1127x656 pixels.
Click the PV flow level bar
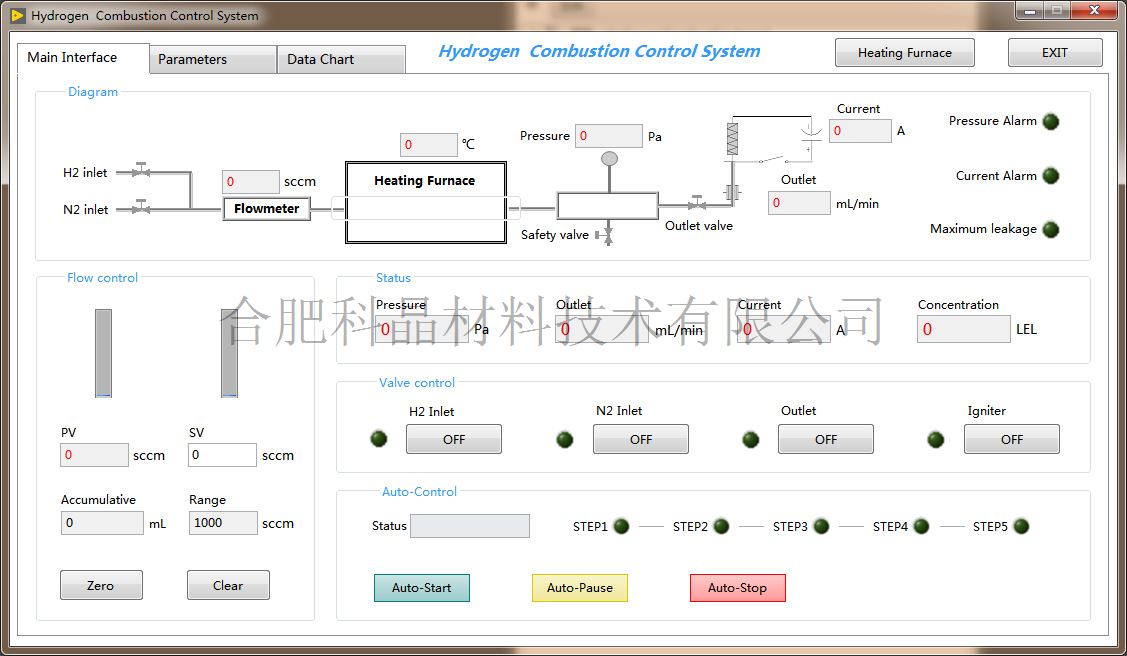[103, 353]
